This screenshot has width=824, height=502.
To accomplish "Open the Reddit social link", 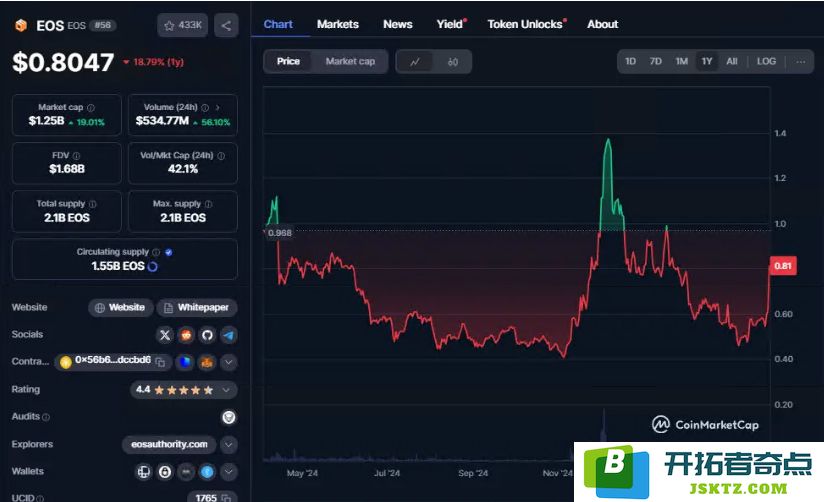I will (x=186, y=335).
